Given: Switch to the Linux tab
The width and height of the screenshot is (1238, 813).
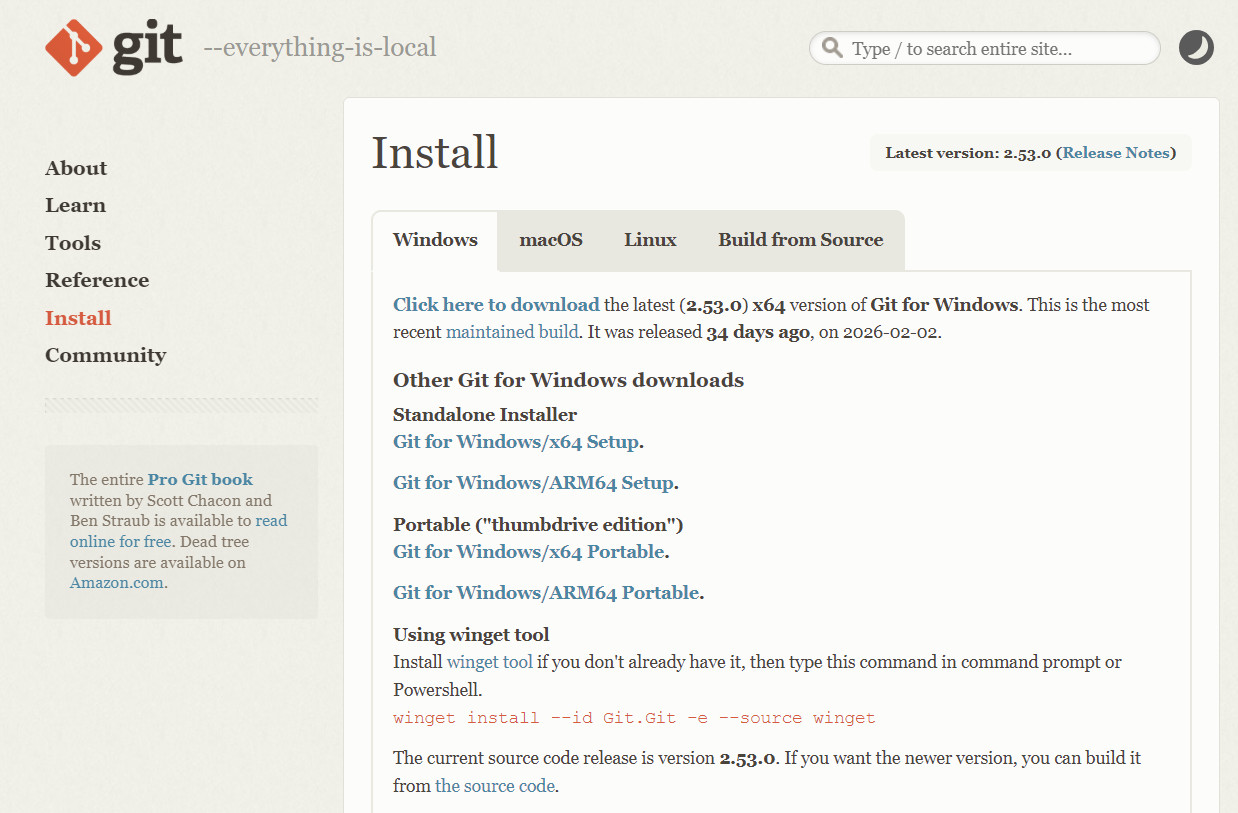Looking at the screenshot, I should coord(650,240).
